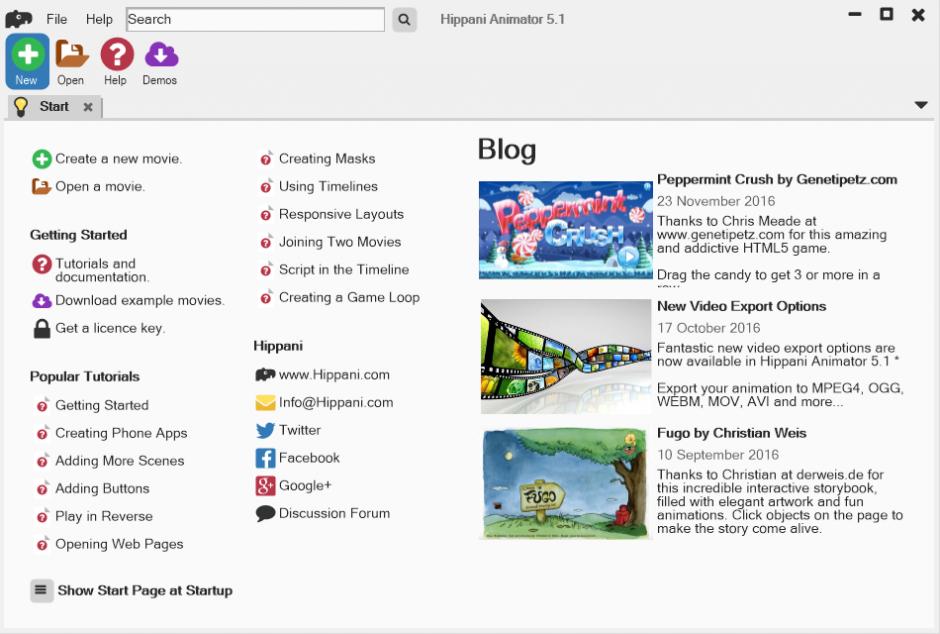Open the Adding More Scenes tutorial
The width and height of the screenshot is (940, 634).
click(119, 461)
